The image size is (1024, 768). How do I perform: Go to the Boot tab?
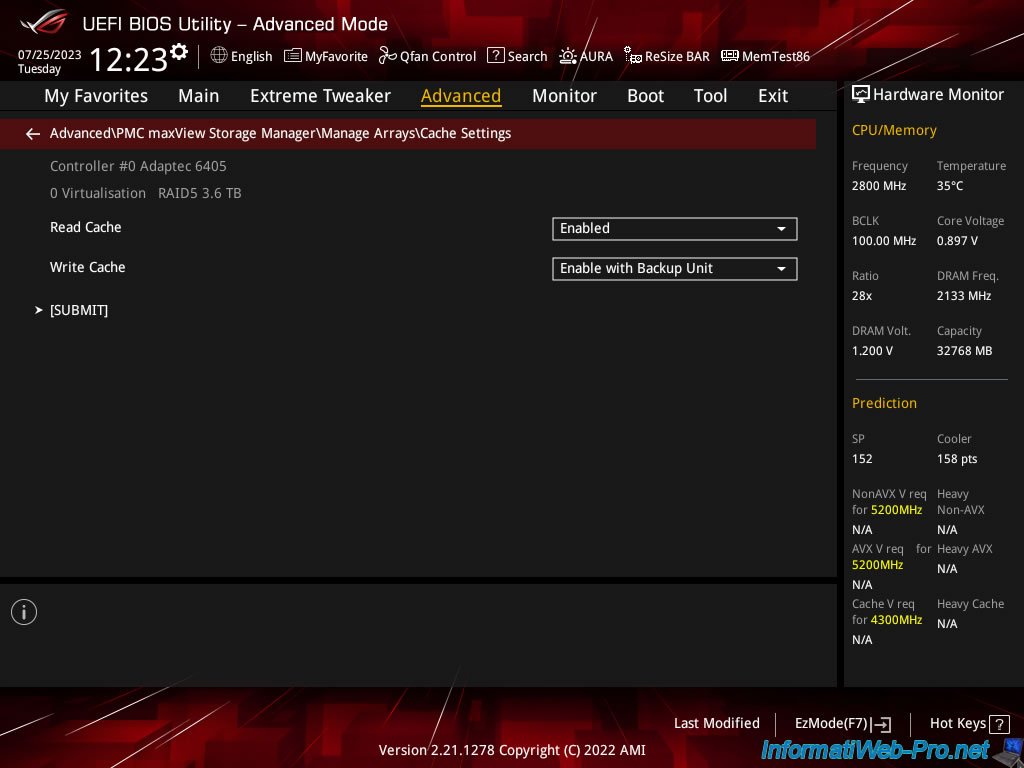tap(645, 96)
